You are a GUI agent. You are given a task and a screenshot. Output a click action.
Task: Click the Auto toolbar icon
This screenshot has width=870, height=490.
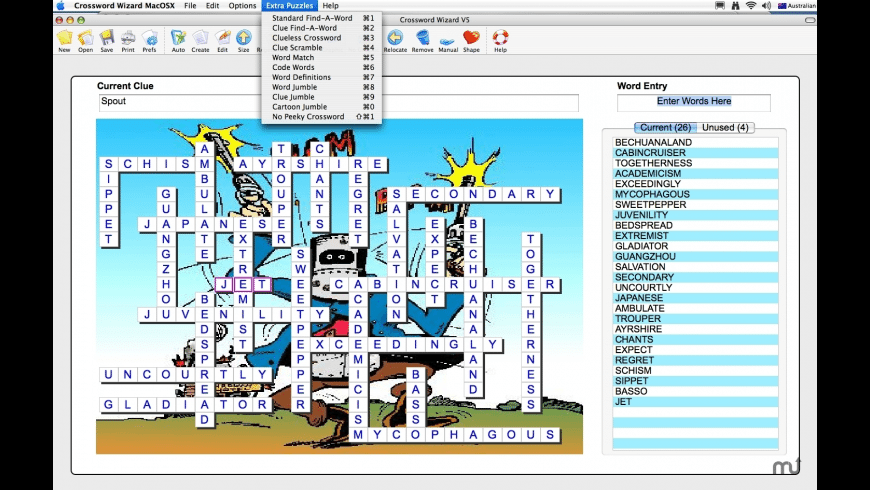pos(178,41)
